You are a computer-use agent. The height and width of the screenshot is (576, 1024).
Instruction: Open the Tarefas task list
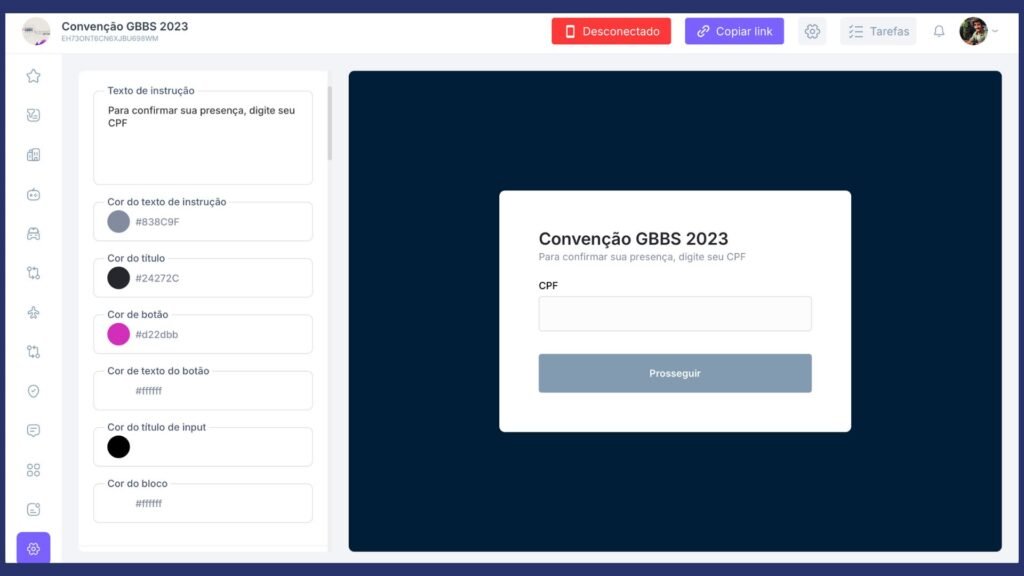(878, 31)
